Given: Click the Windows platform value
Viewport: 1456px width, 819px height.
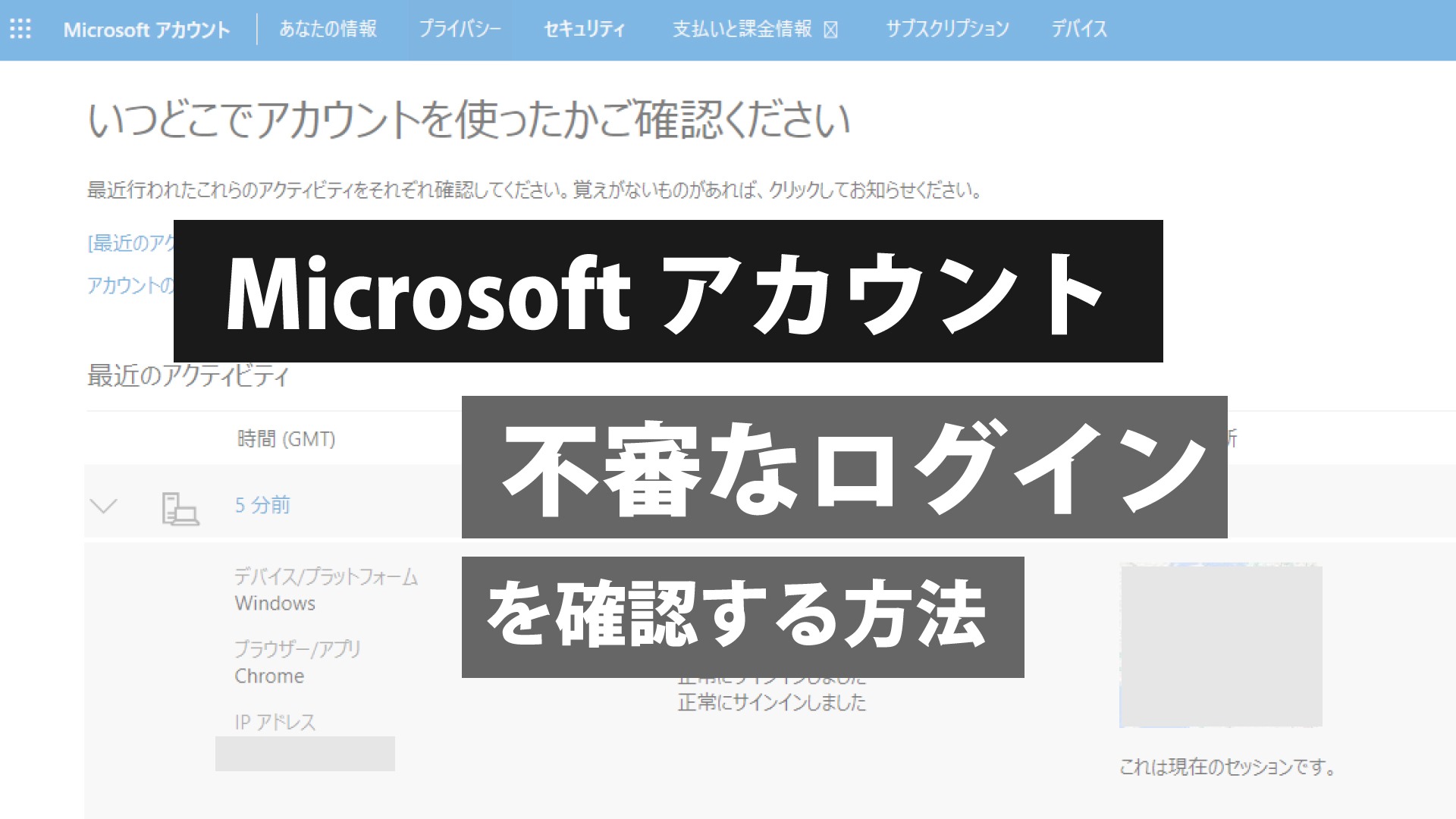Looking at the screenshot, I should click(x=275, y=604).
